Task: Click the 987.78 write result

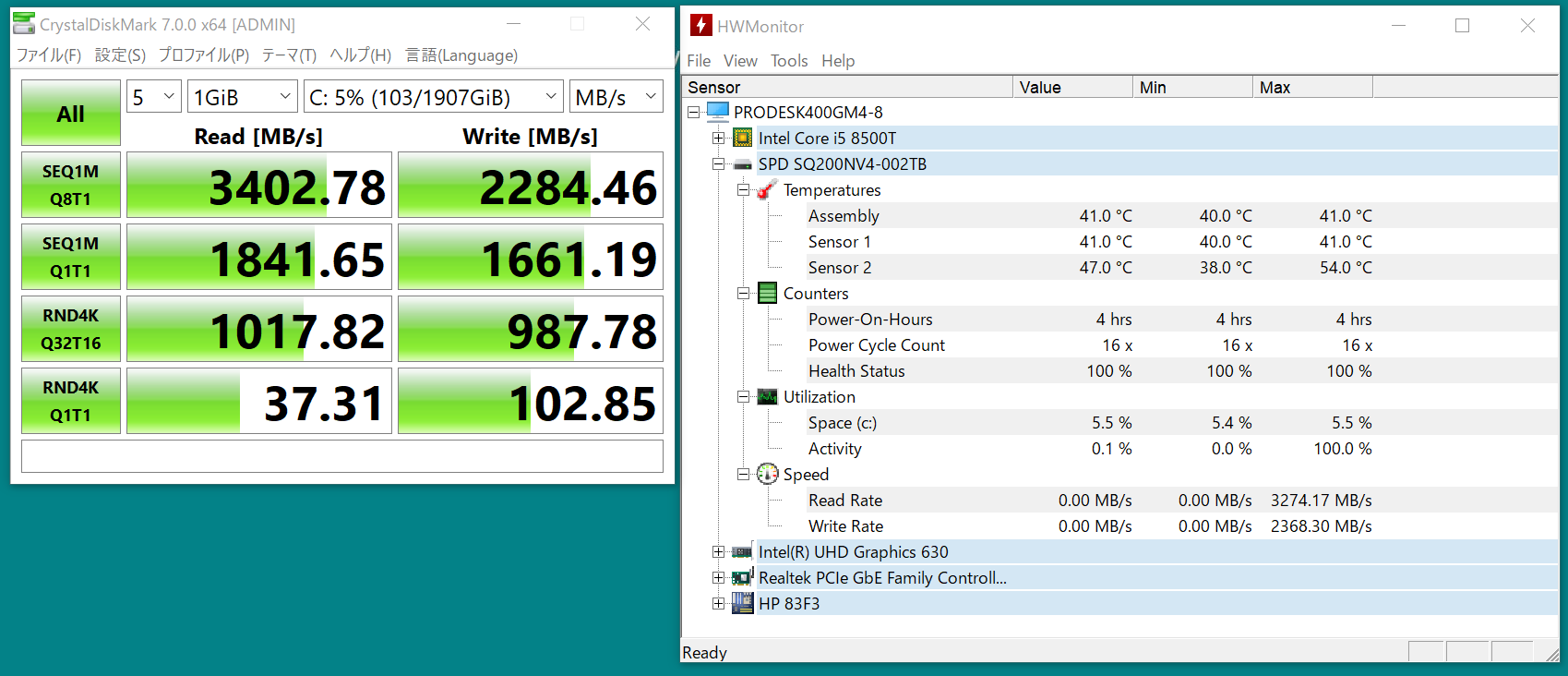Action: [x=531, y=329]
